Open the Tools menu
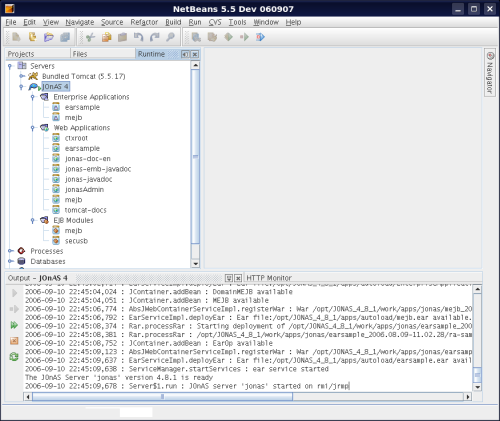 (237, 22)
